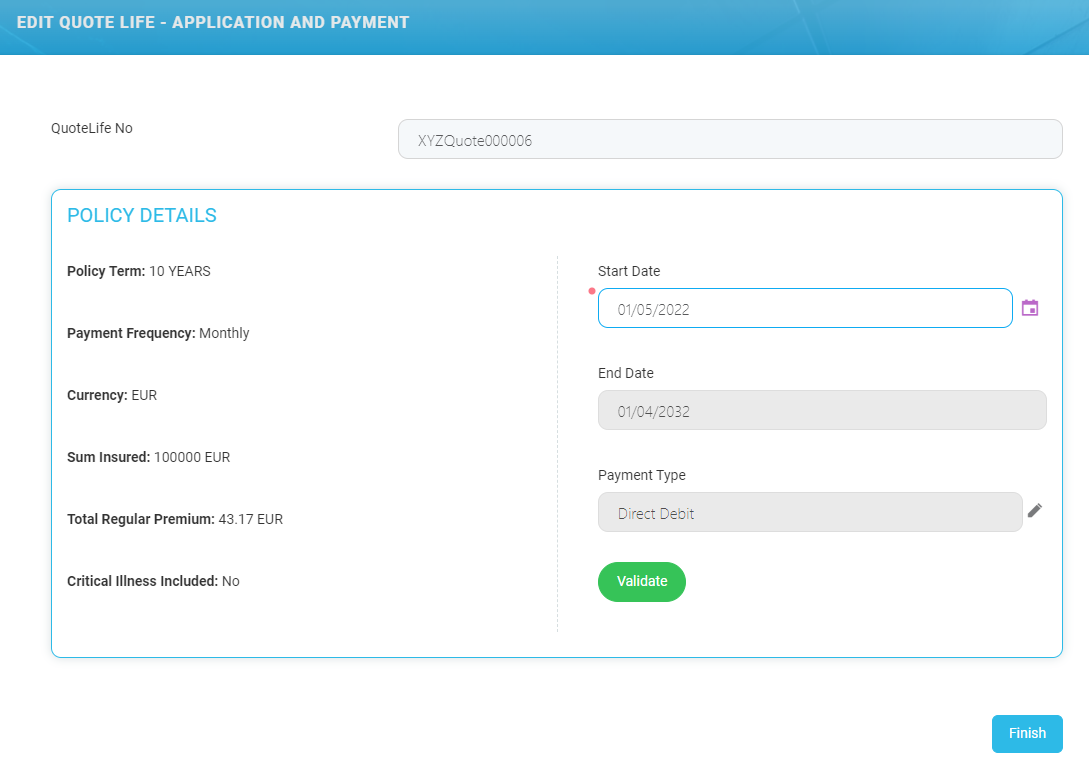Click the Currency EUR line
Image resolution: width=1089 pixels, height=772 pixels.
[x=112, y=395]
